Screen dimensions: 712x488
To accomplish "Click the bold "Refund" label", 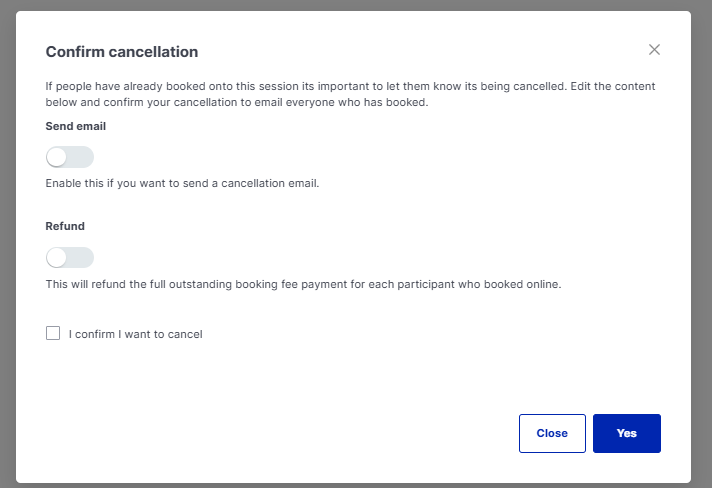I will [x=65, y=226].
